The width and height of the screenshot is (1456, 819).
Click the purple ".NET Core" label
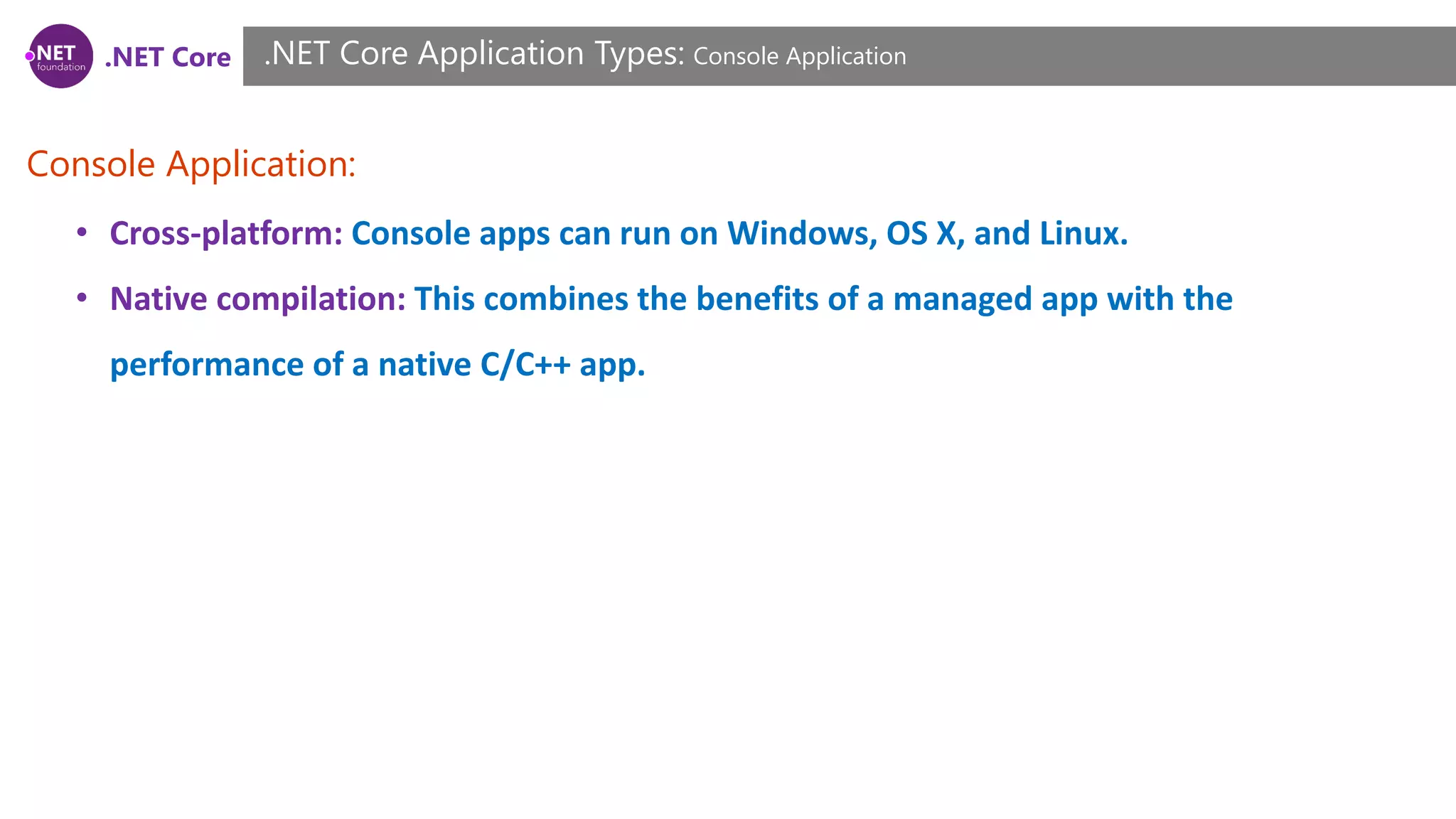pyautogui.click(x=168, y=57)
